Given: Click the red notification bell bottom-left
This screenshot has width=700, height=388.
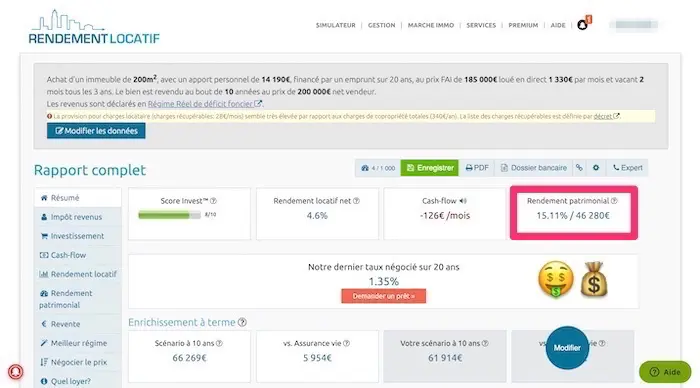Looking at the screenshot, I should pyautogui.click(x=16, y=371).
